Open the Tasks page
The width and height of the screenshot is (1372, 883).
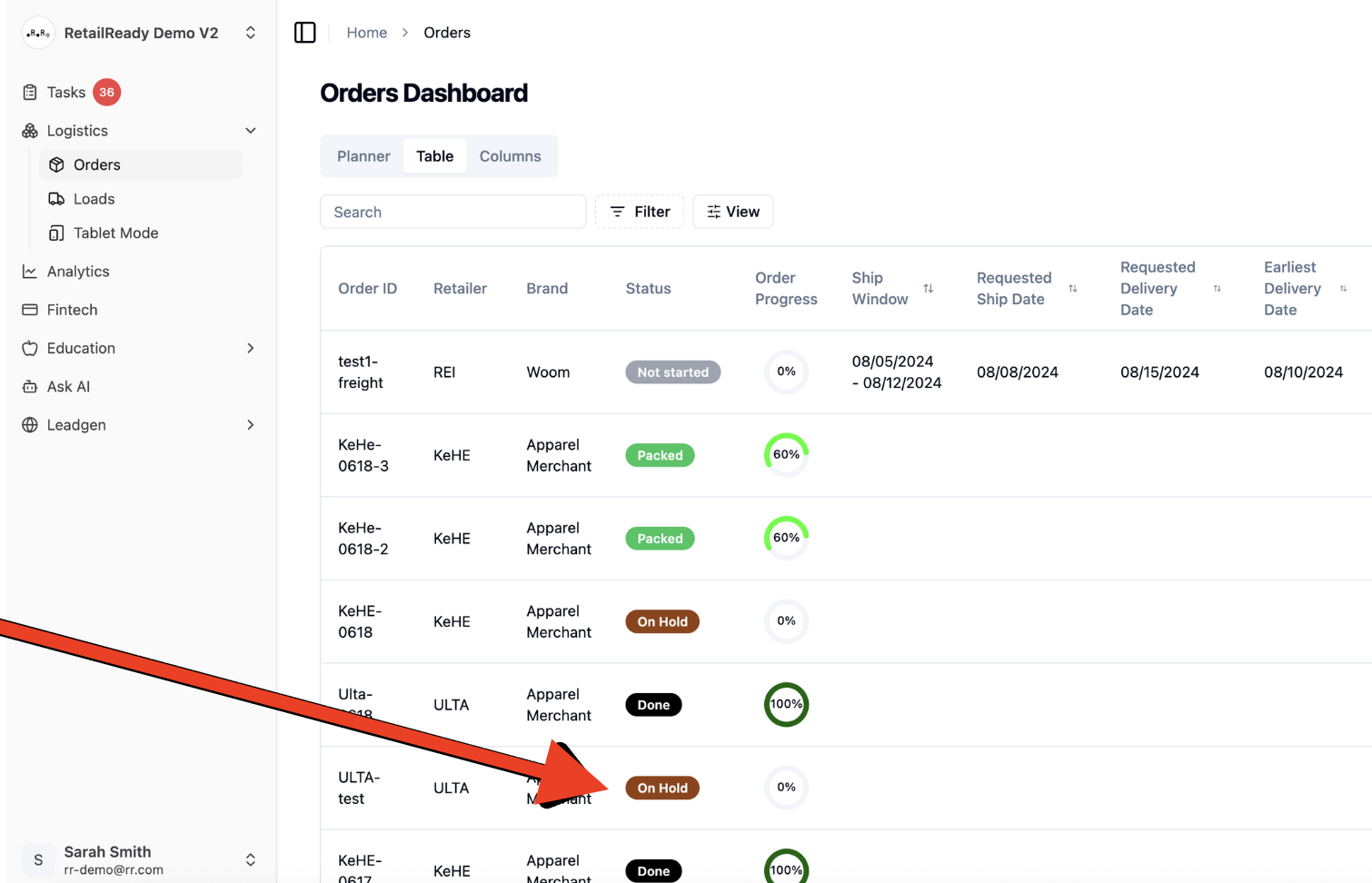pos(66,93)
